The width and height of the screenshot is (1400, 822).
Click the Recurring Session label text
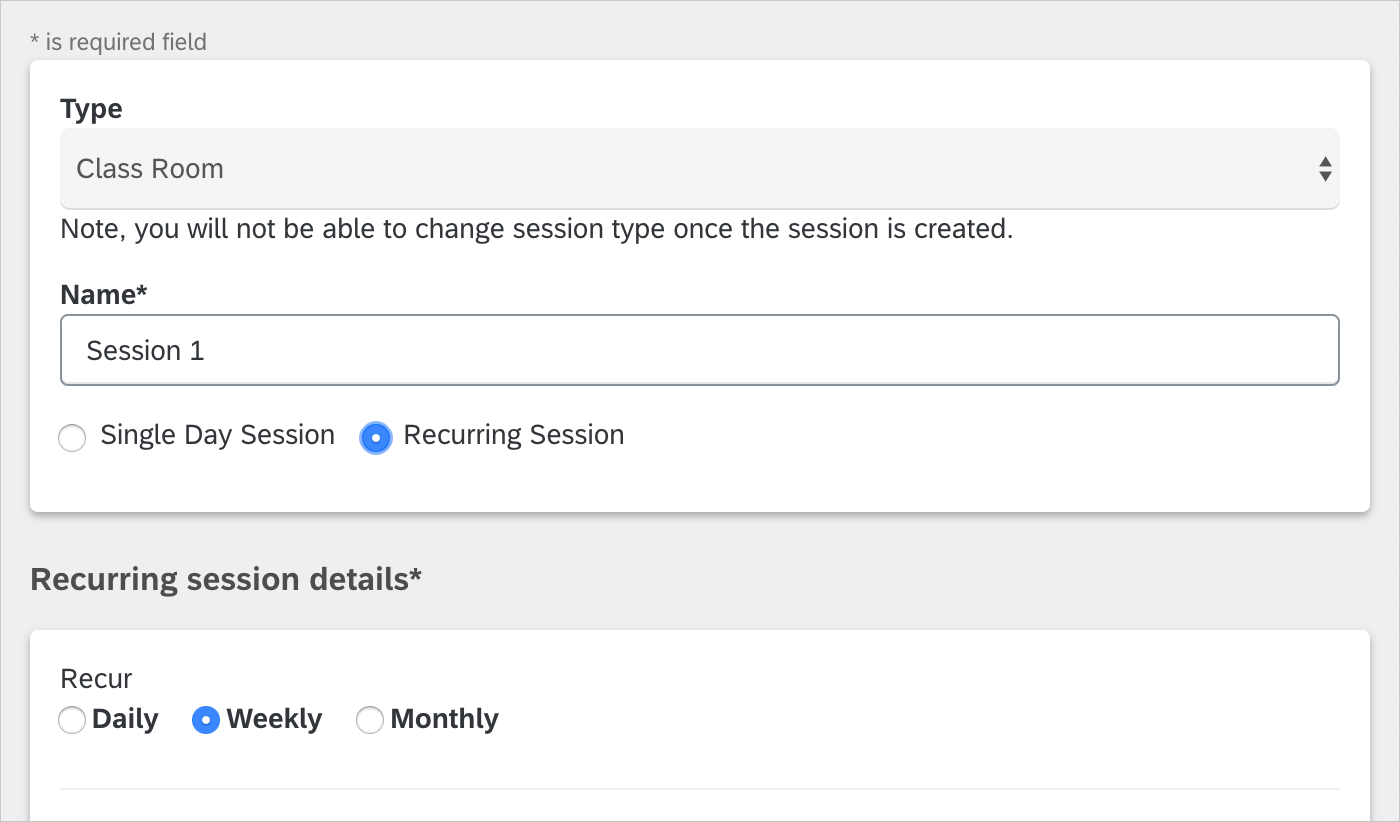[513, 435]
